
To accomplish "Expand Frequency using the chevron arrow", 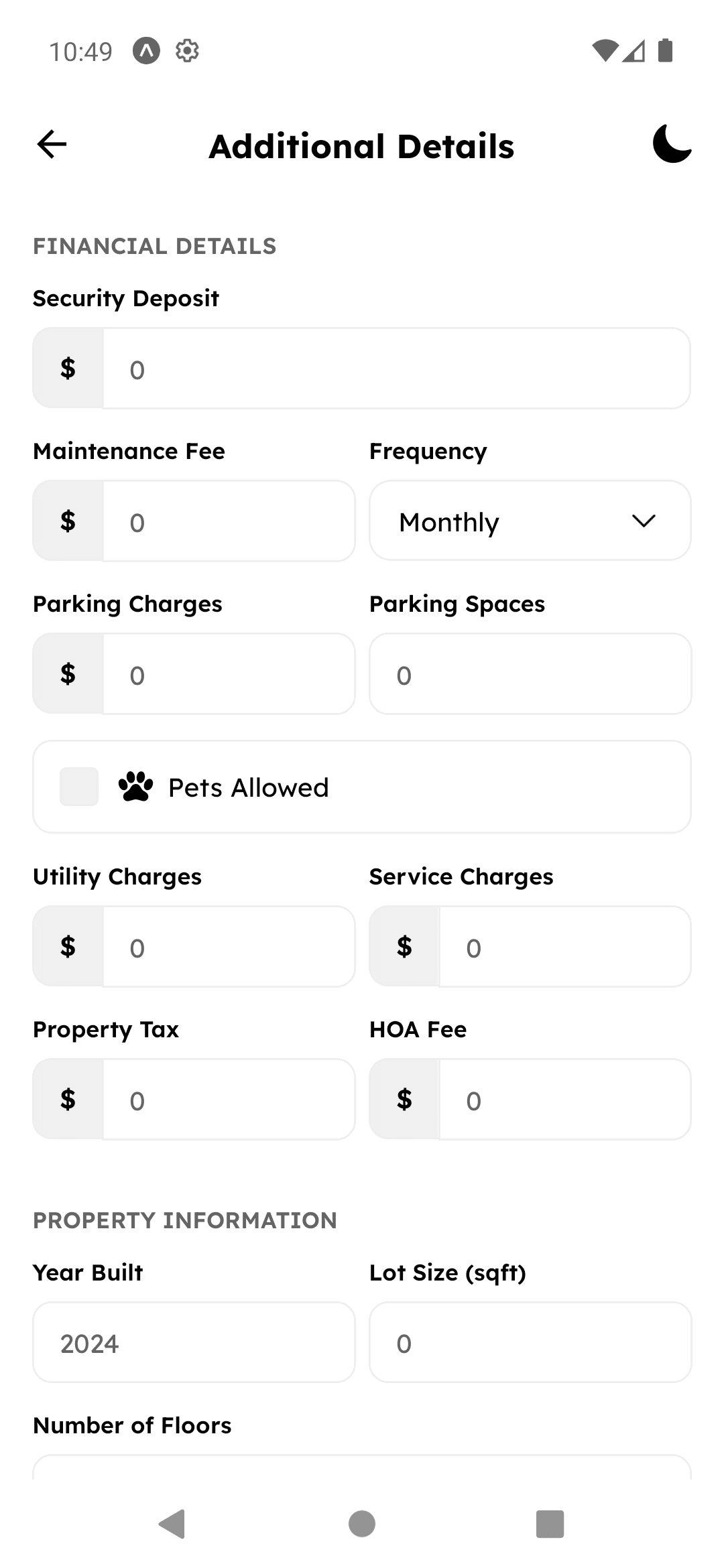I will 644,521.
